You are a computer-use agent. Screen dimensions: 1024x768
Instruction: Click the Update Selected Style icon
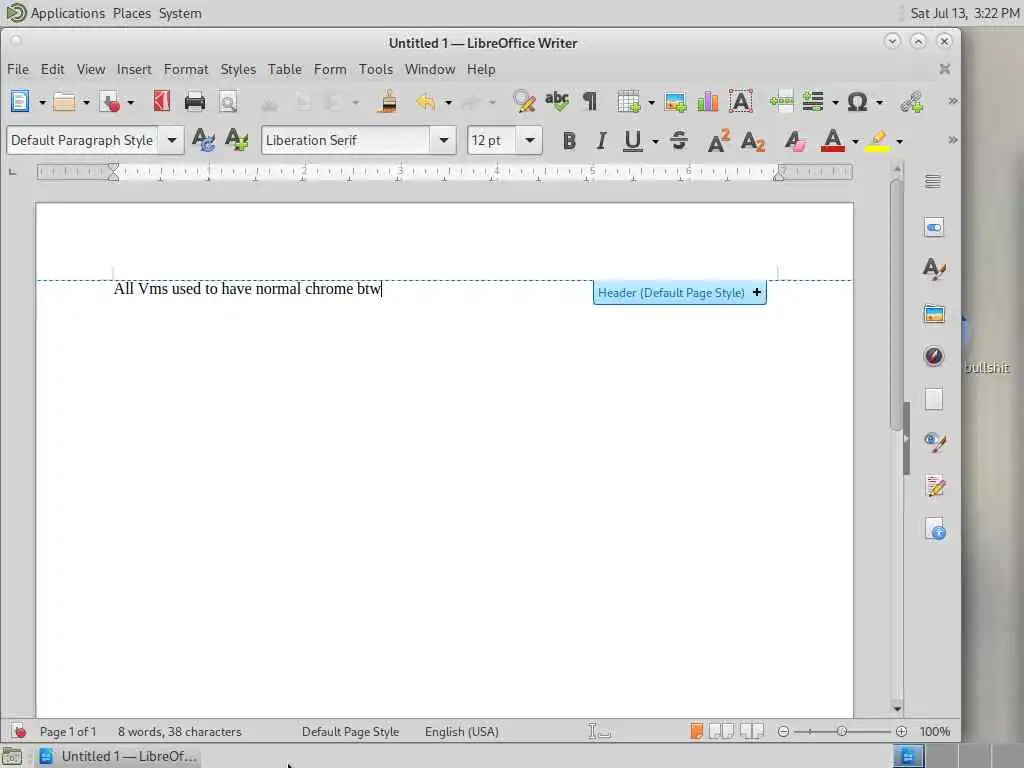pyautogui.click(x=203, y=140)
